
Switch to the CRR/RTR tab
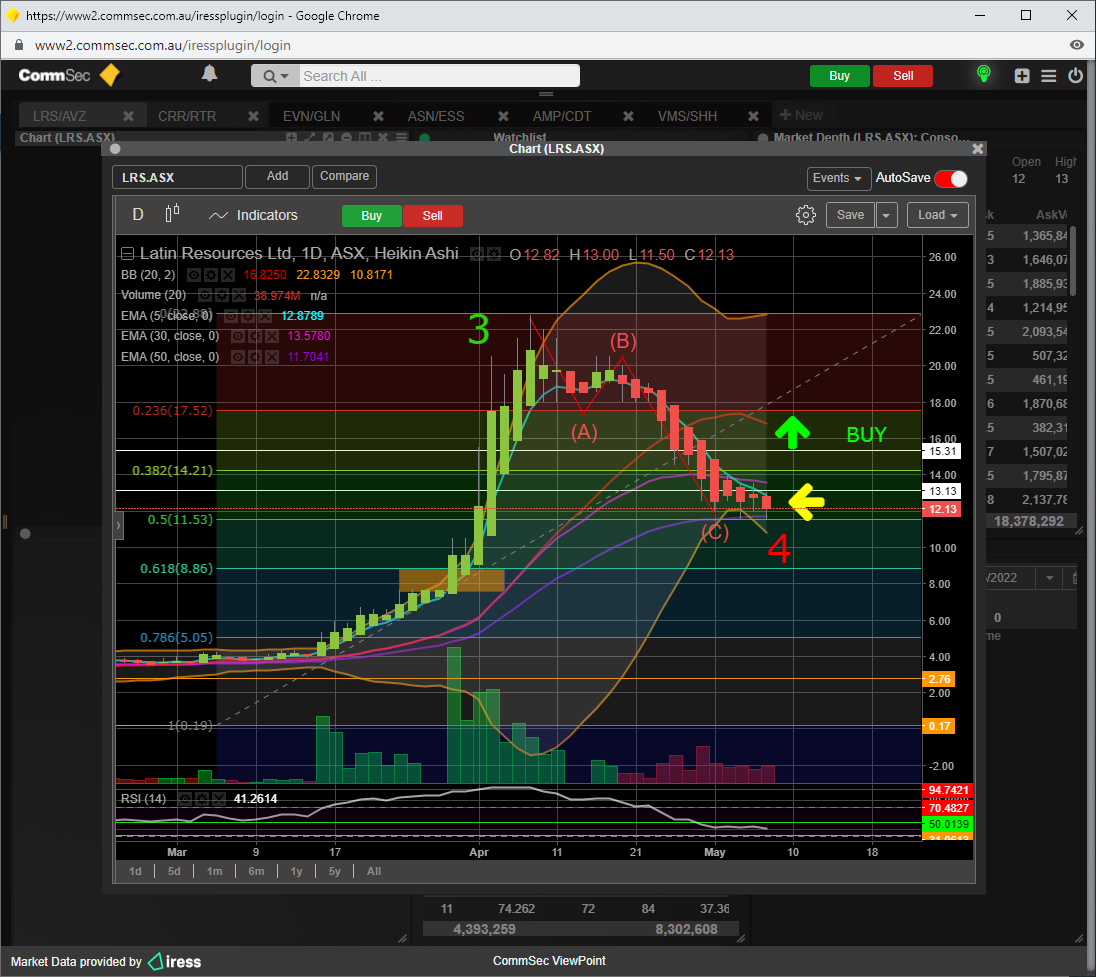coord(187,116)
